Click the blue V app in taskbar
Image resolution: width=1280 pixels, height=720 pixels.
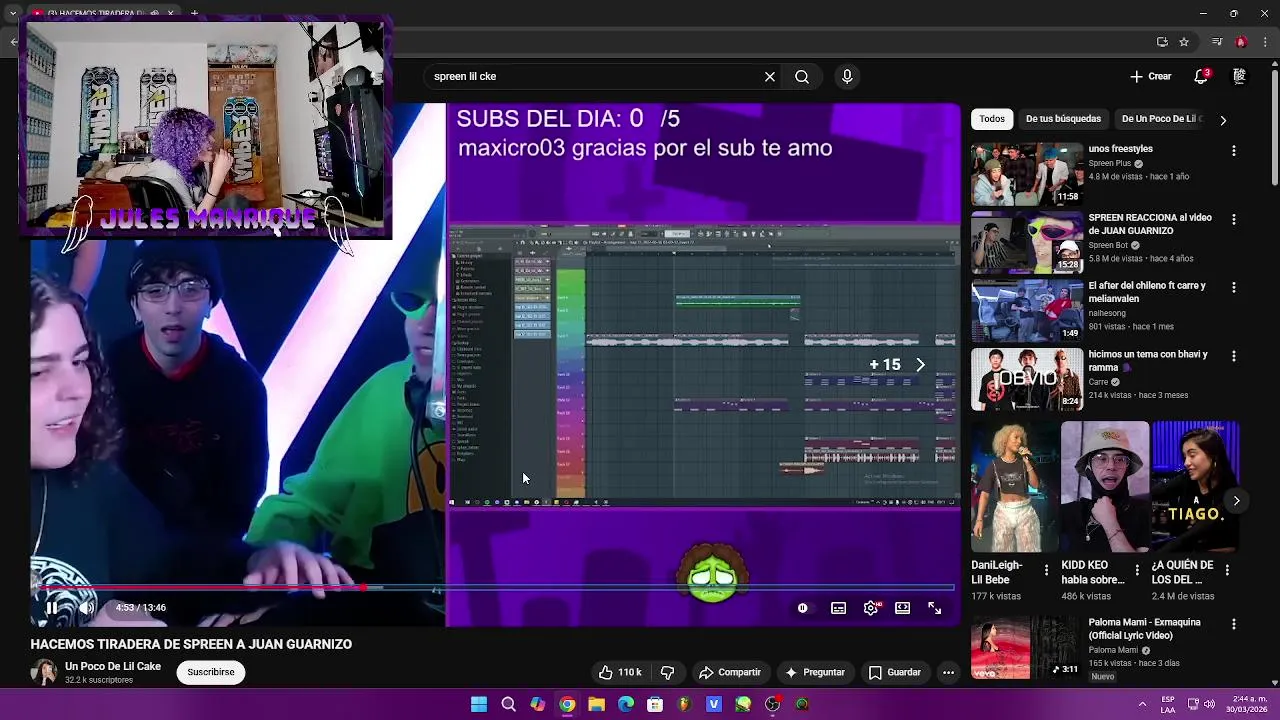pyautogui.click(x=714, y=704)
